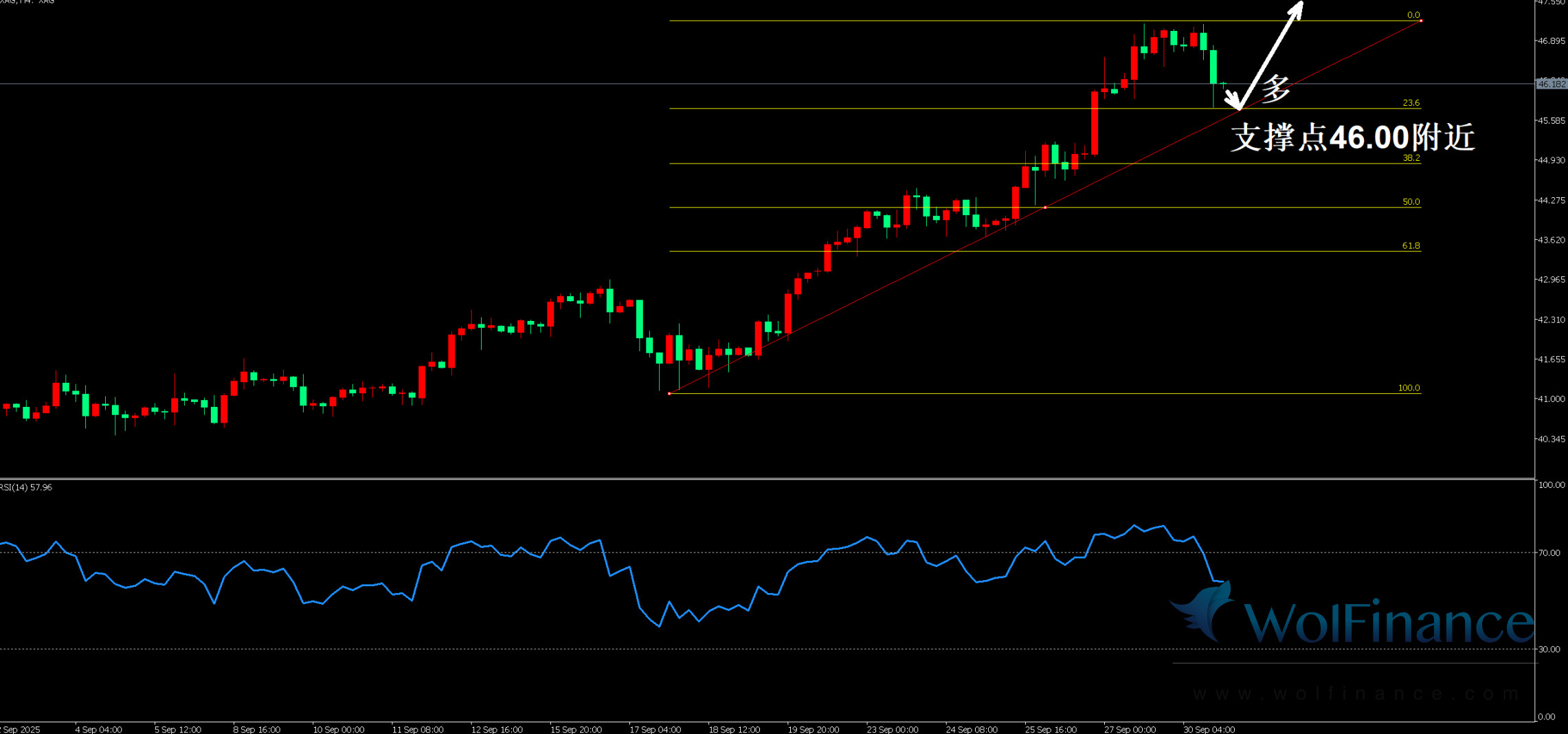Image resolution: width=1568 pixels, height=734 pixels.
Task: Click the 17 Sep 04:00 time axis label
Action: point(655,729)
